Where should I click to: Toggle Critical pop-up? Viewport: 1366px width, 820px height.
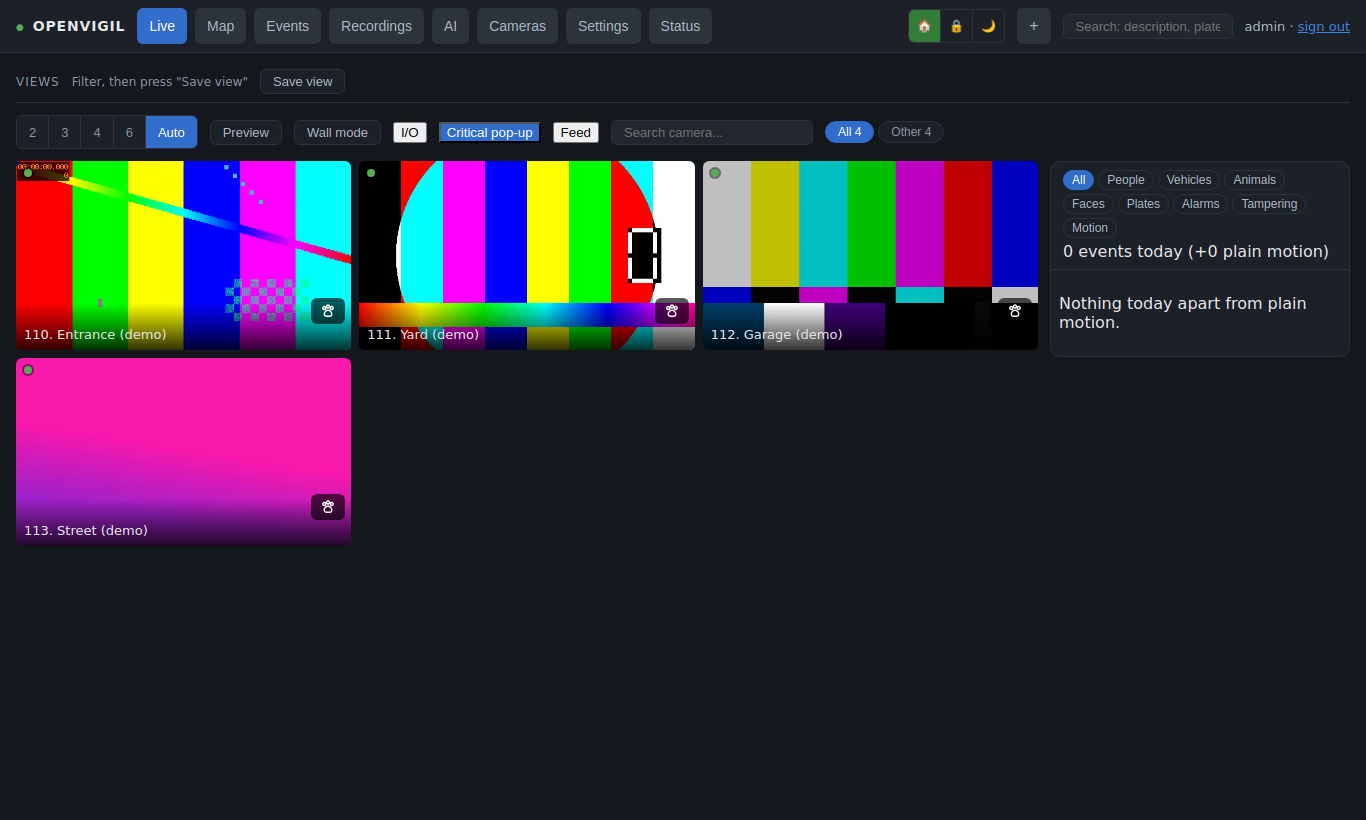pos(490,132)
